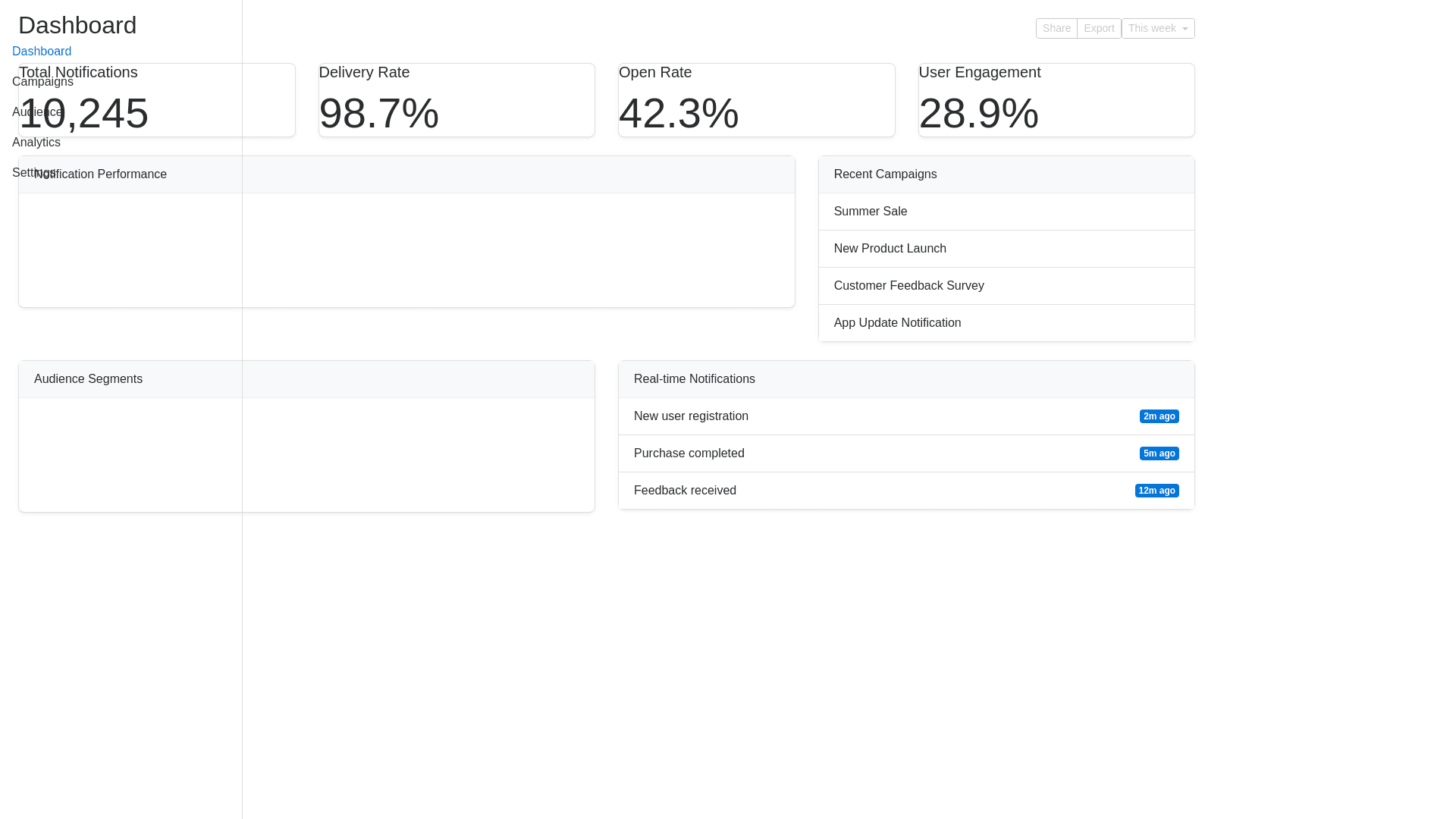This screenshot has width=1456, height=819.
Task: Select the New Product Launch campaign
Action: [x=890, y=249]
